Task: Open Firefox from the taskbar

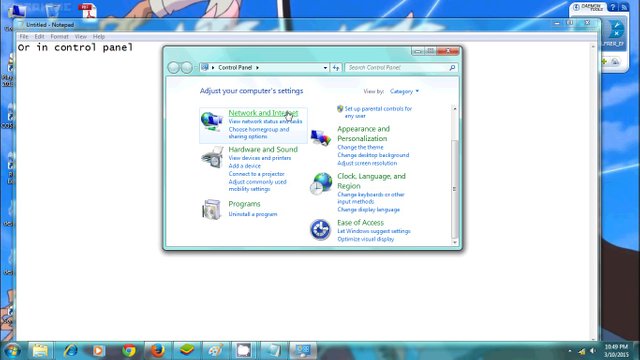Action: tap(158, 351)
